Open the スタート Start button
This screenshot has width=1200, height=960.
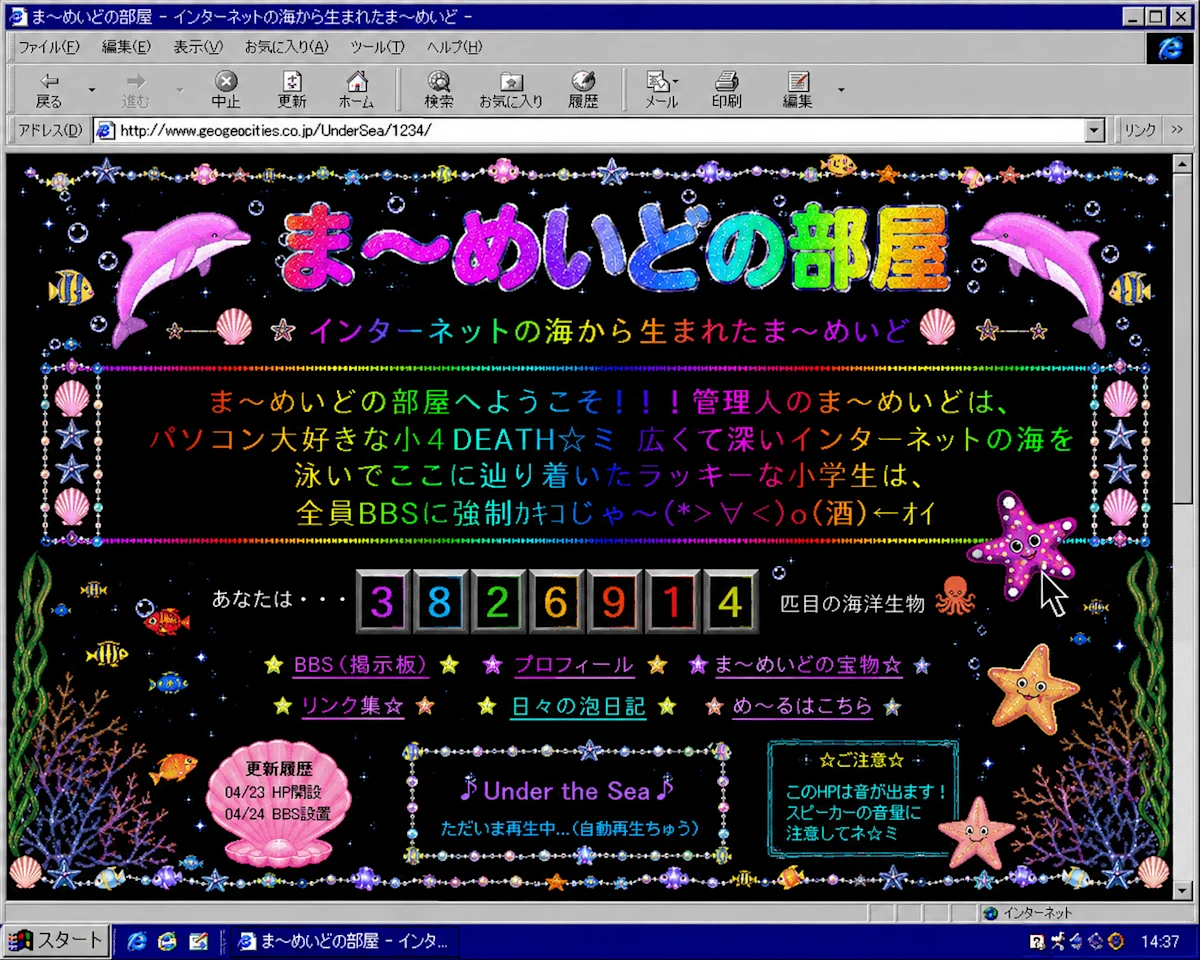tap(55, 941)
